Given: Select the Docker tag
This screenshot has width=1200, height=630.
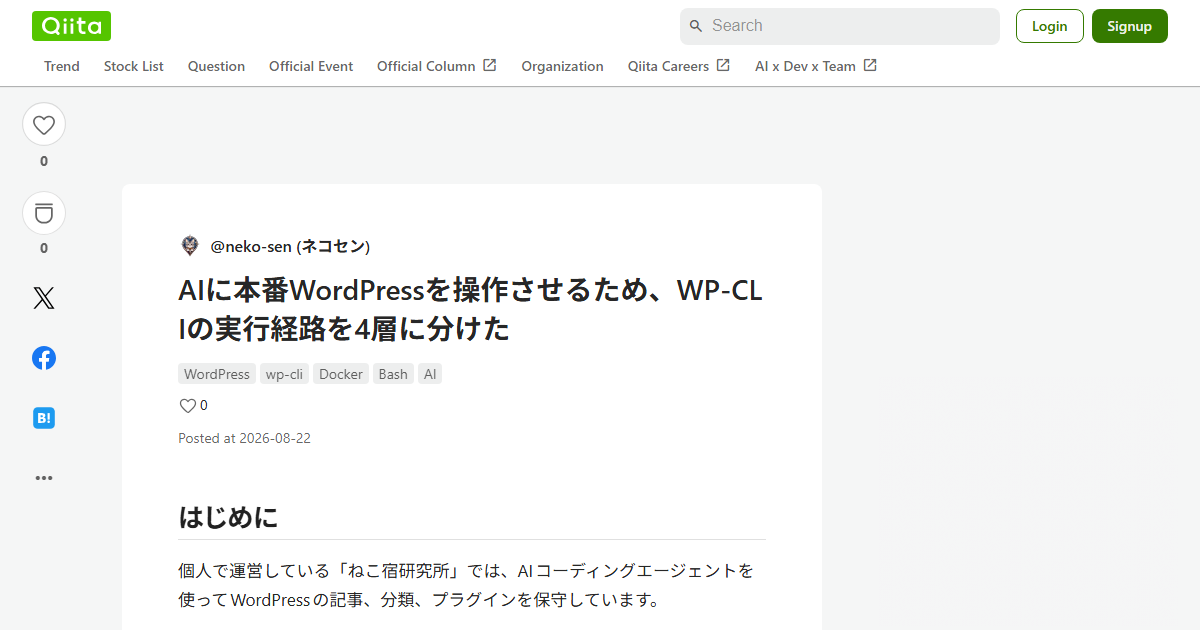Looking at the screenshot, I should click(x=341, y=374).
